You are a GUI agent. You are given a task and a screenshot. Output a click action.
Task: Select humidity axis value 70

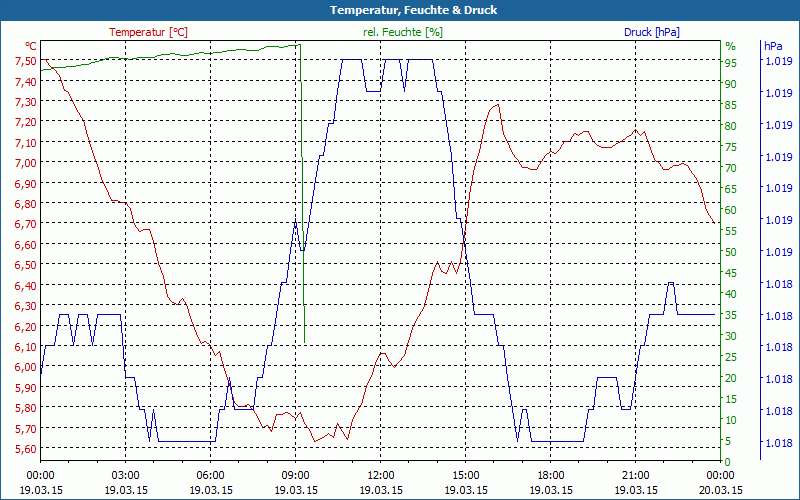click(x=731, y=168)
